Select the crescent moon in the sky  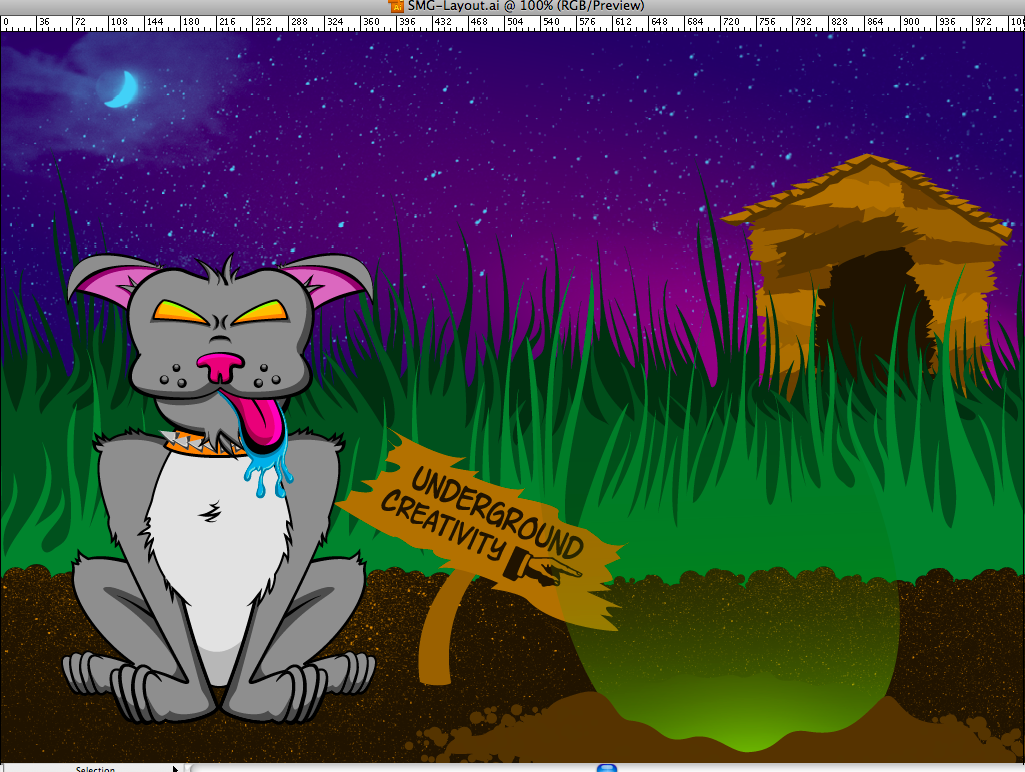tap(122, 90)
